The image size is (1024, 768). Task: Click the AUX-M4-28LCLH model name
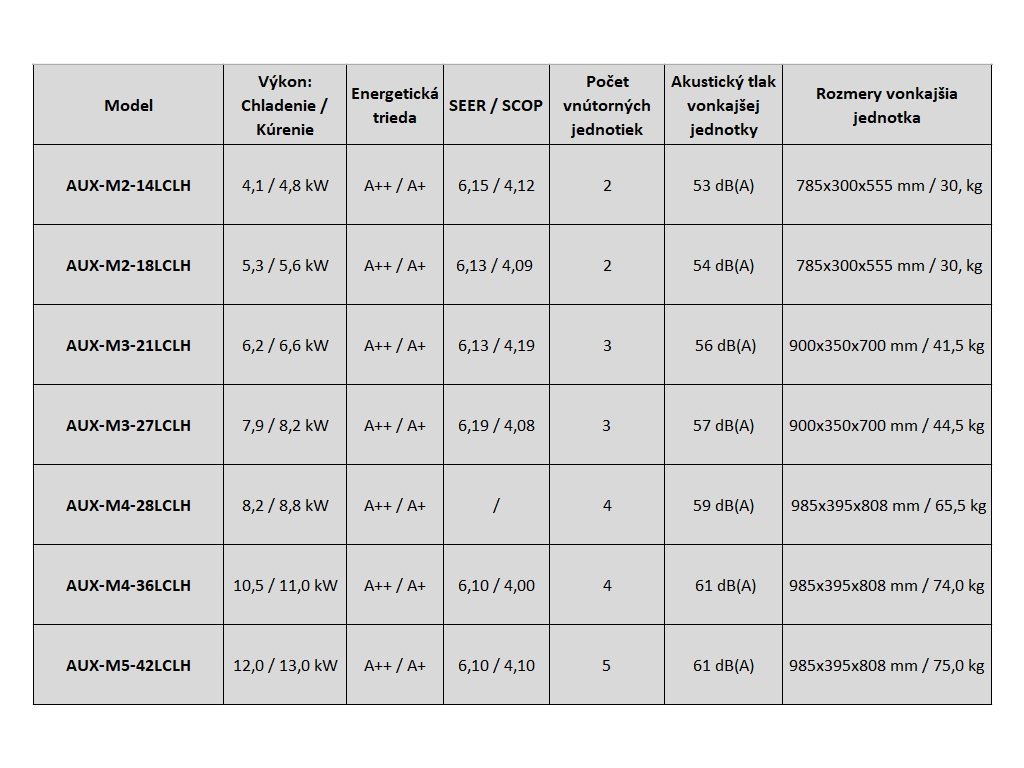click(128, 506)
